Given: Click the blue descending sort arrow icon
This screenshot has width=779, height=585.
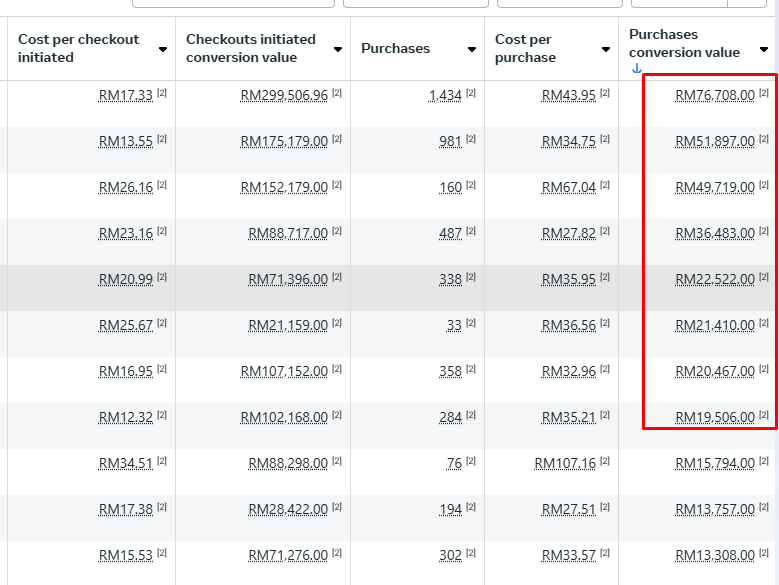Looking at the screenshot, I should pos(636,69).
